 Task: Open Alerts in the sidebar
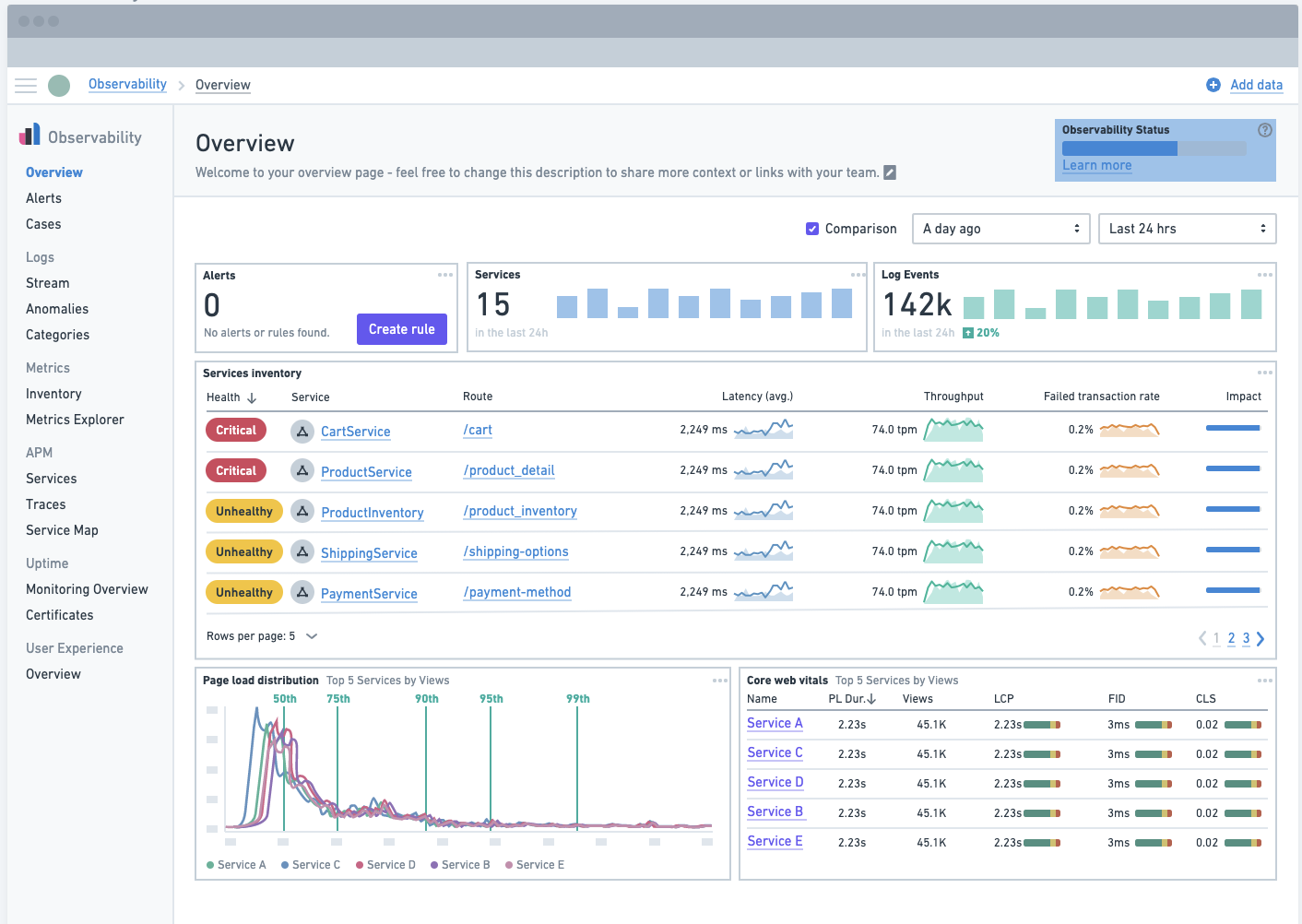click(x=43, y=198)
